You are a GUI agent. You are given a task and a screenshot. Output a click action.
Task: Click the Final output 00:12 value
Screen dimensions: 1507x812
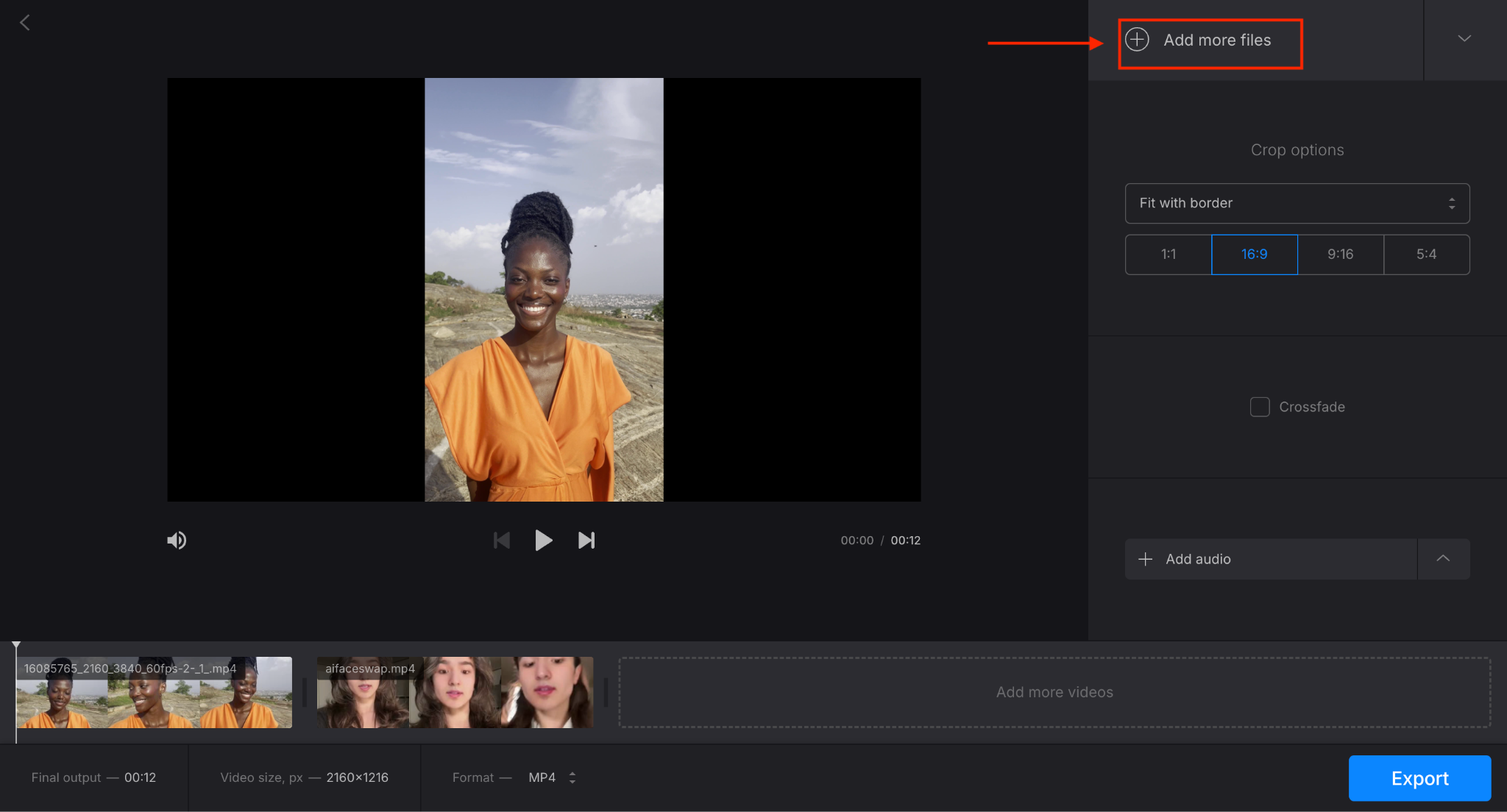pos(140,777)
